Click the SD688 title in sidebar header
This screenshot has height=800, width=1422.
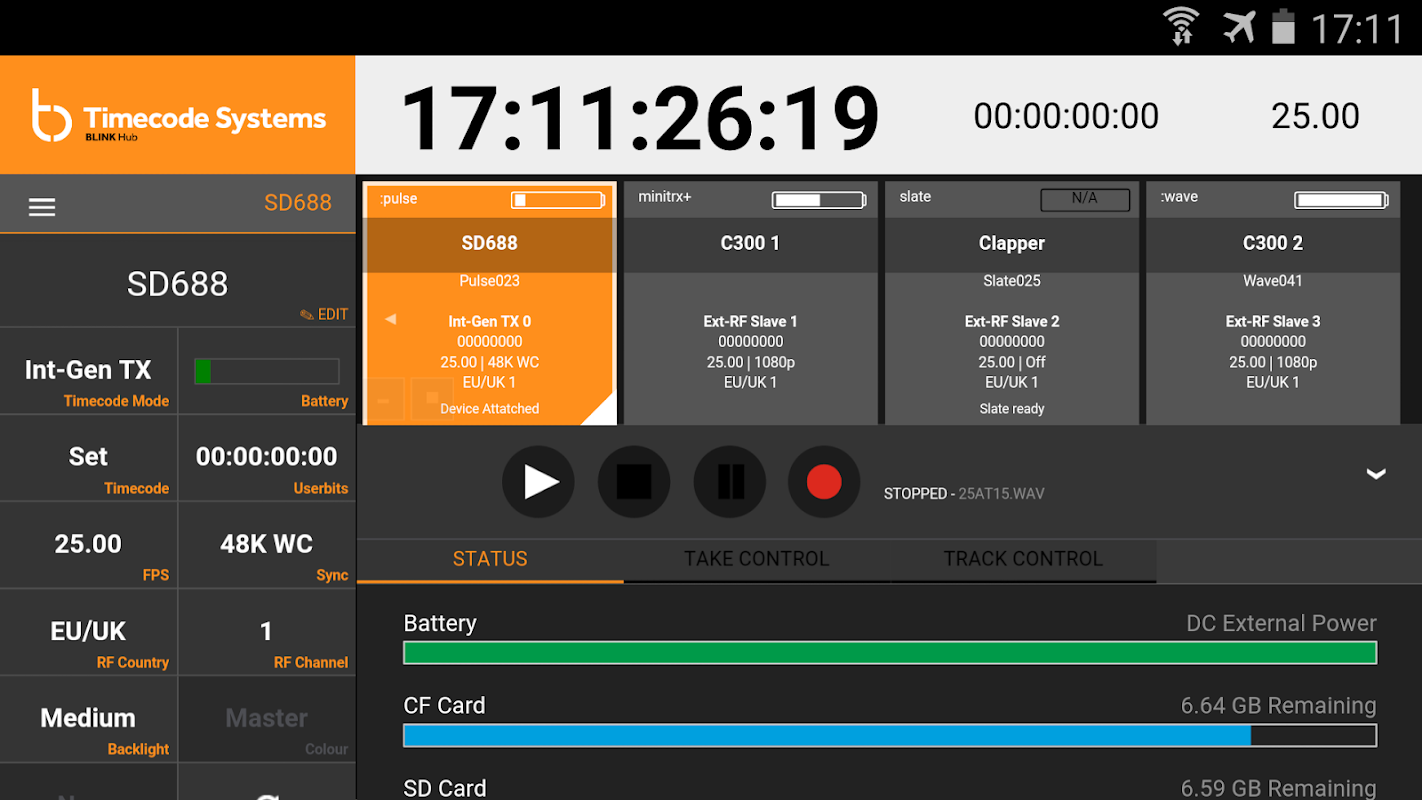click(x=297, y=203)
